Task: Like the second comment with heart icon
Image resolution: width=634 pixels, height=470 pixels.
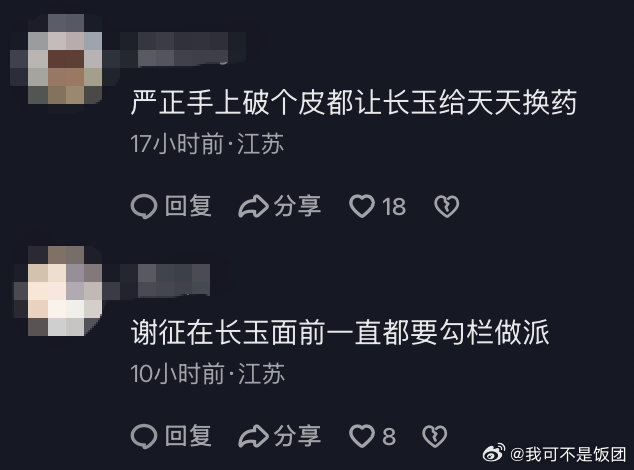Action: pos(361,436)
